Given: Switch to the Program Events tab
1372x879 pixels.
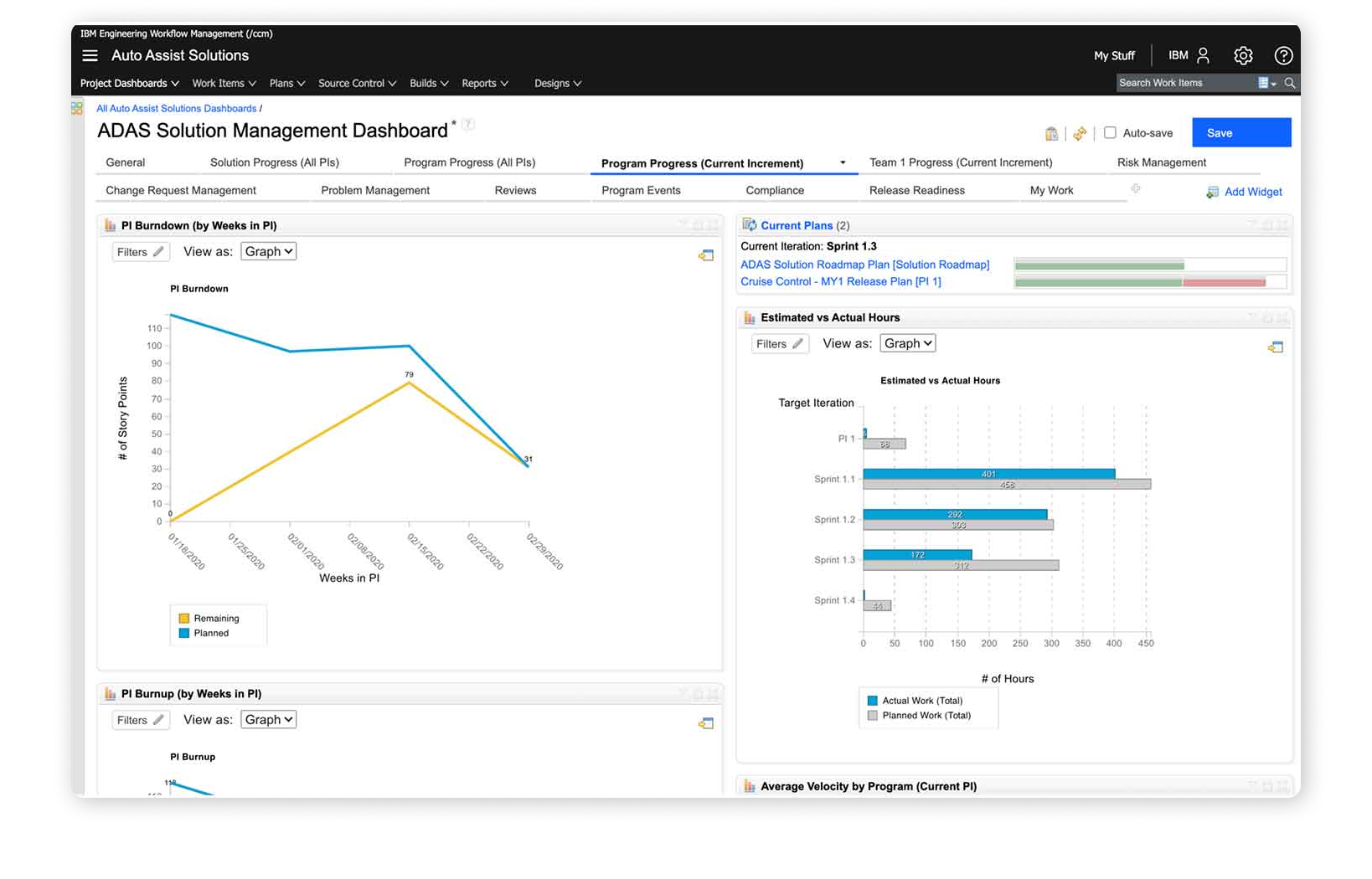Looking at the screenshot, I should pos(641,190).
